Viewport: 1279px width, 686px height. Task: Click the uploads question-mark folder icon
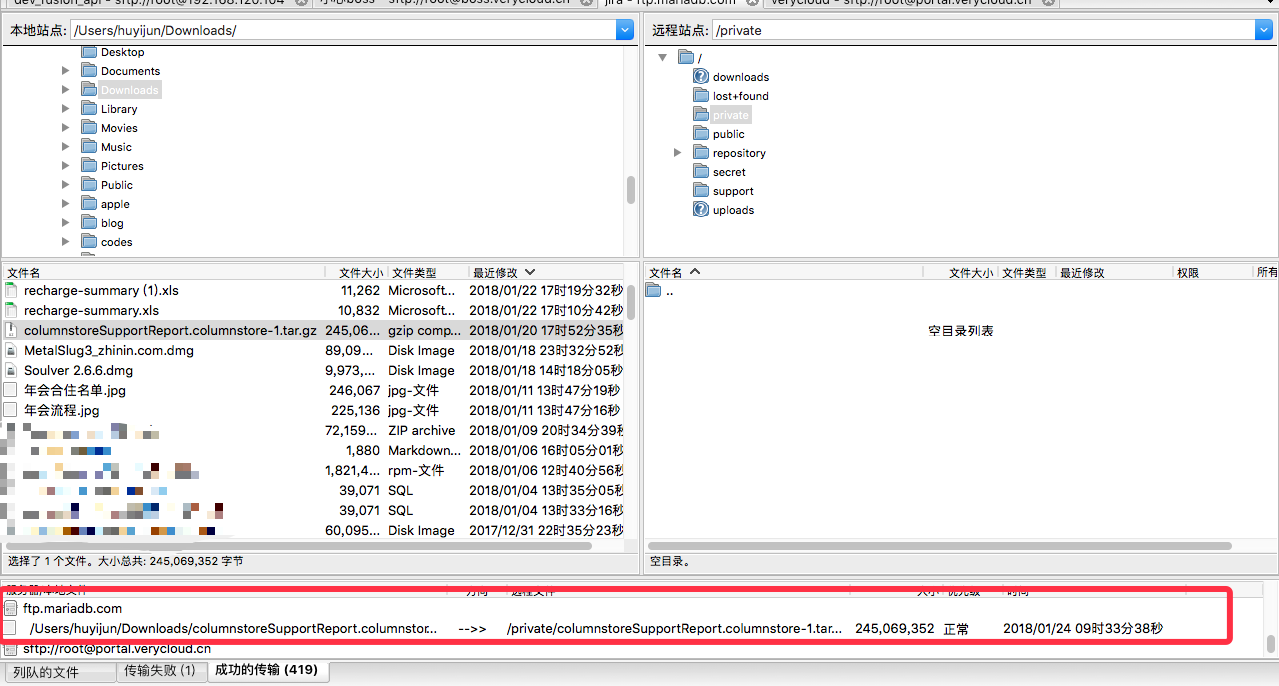[701, 210]
